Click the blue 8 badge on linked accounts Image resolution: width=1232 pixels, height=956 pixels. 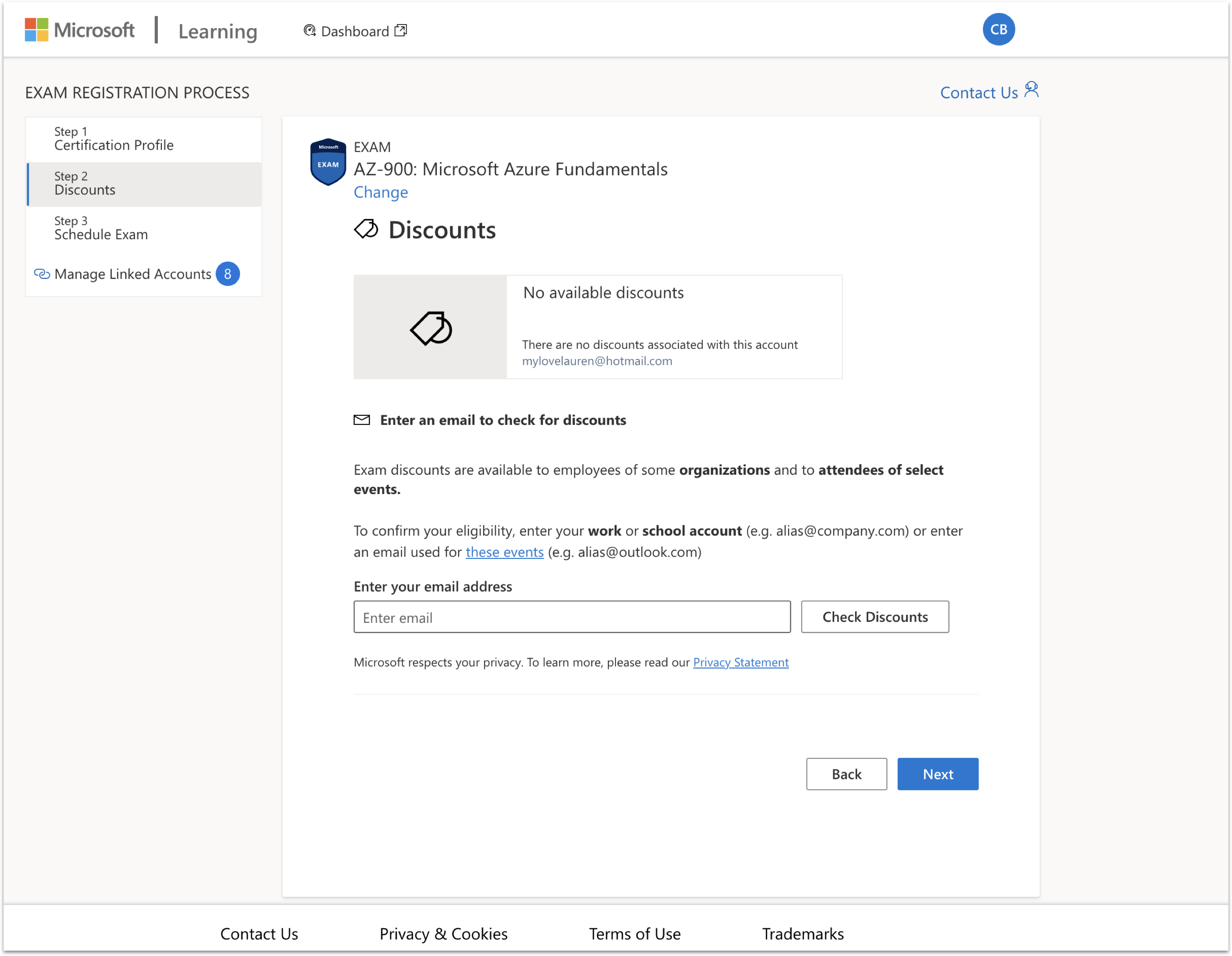click(228, 274)
